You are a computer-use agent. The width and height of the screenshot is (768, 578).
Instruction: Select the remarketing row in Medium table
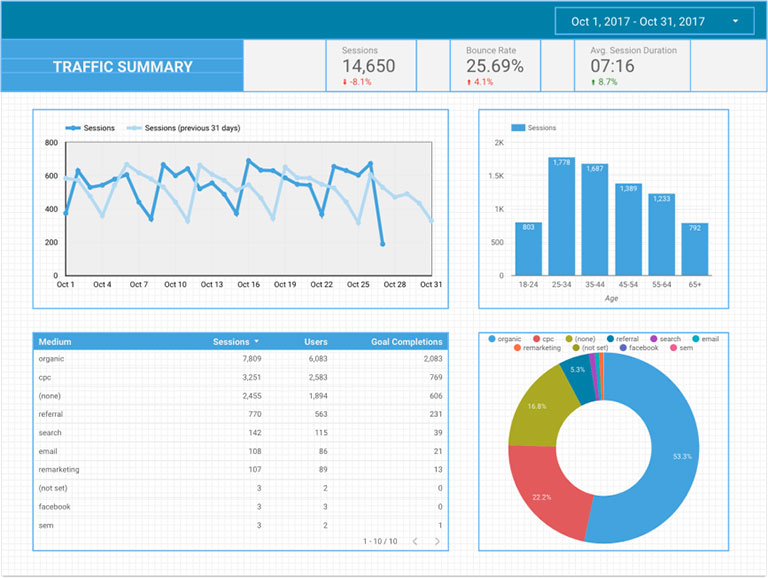[x=240, y=469]
